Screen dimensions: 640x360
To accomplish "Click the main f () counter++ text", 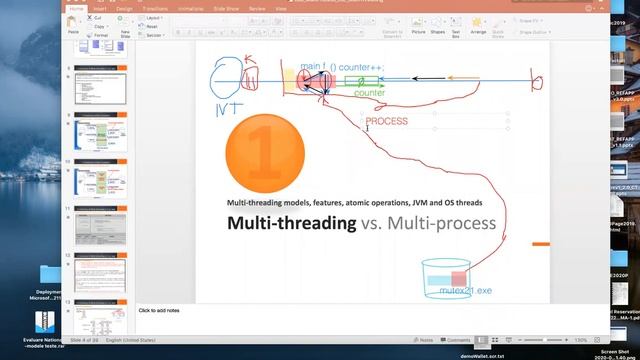I will point(342,67).
